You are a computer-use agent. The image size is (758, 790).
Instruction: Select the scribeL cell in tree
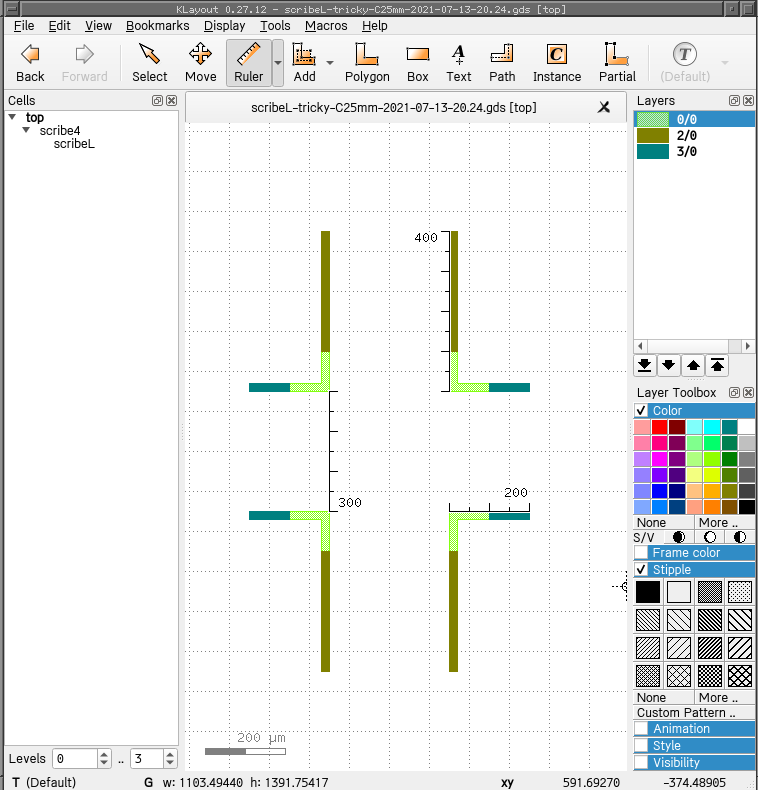(x=74, y=144)
